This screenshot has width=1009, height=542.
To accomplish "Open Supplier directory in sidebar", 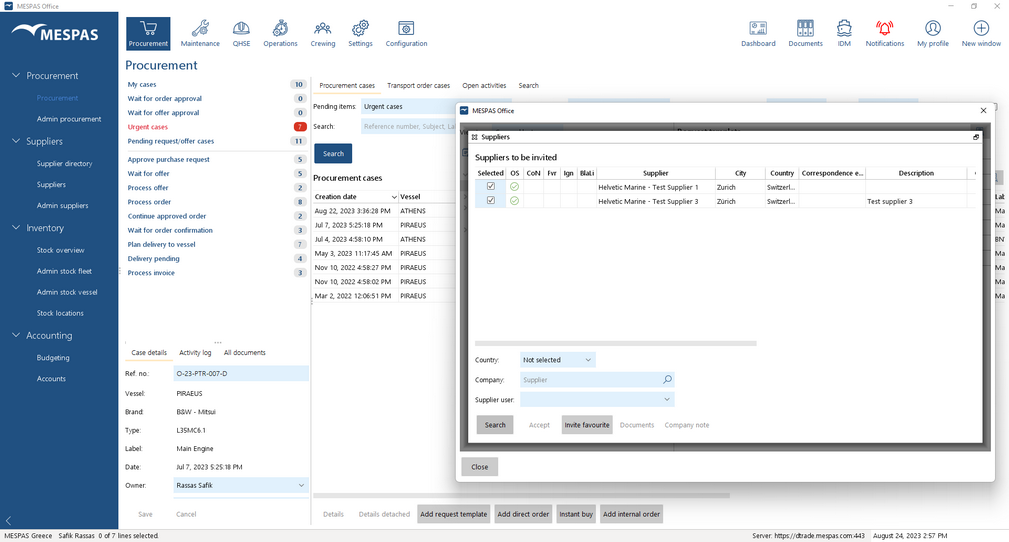I will [64, 164].
